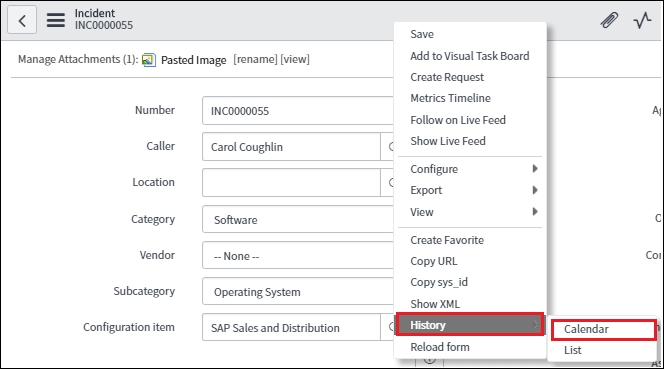Image resolution: width=664 pixels, height=369 pixels.
Task: Click the [view] attachment link
Action: coord(295,59)
